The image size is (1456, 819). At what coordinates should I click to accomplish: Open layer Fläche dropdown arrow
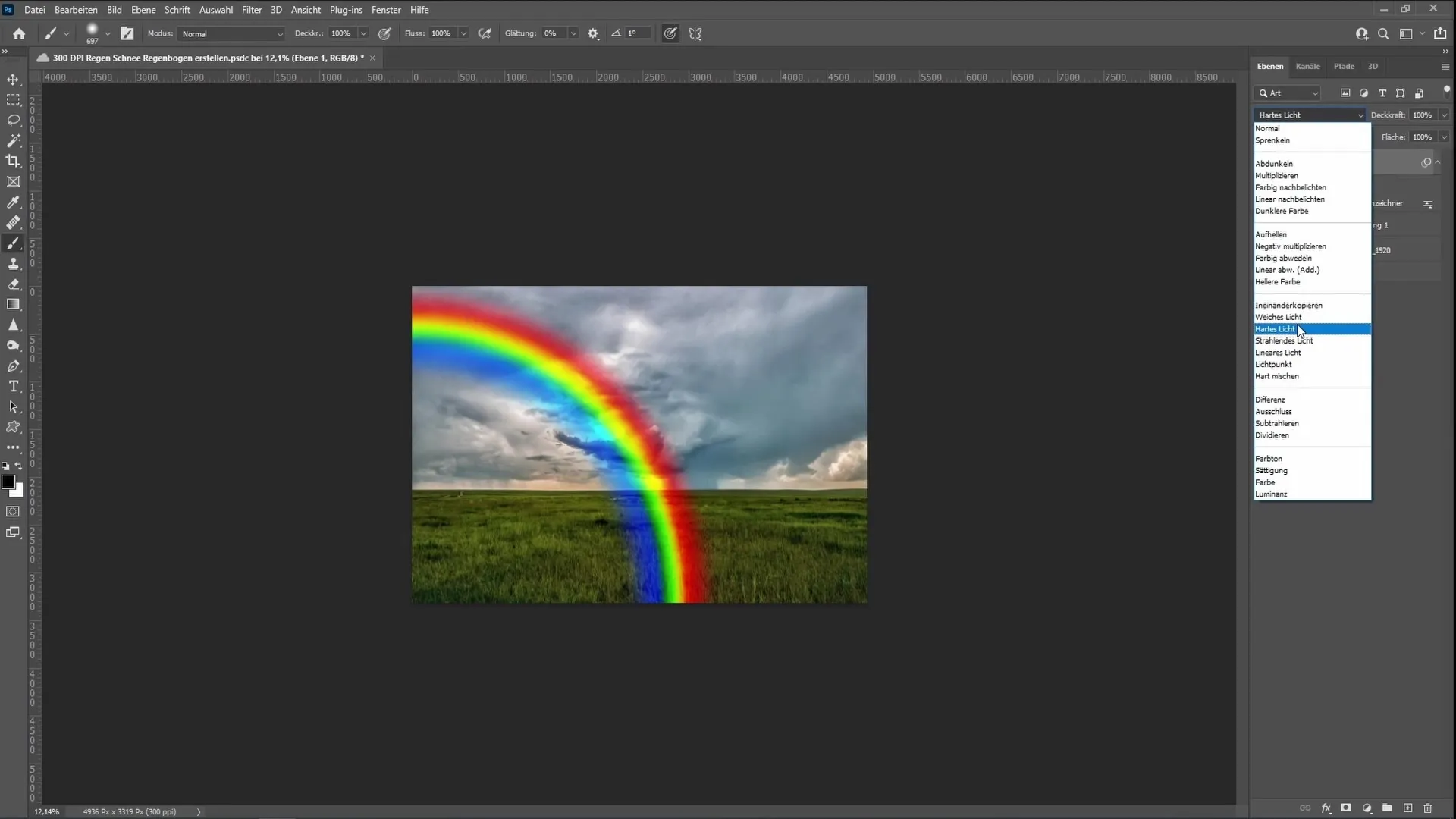[1444, 137]
